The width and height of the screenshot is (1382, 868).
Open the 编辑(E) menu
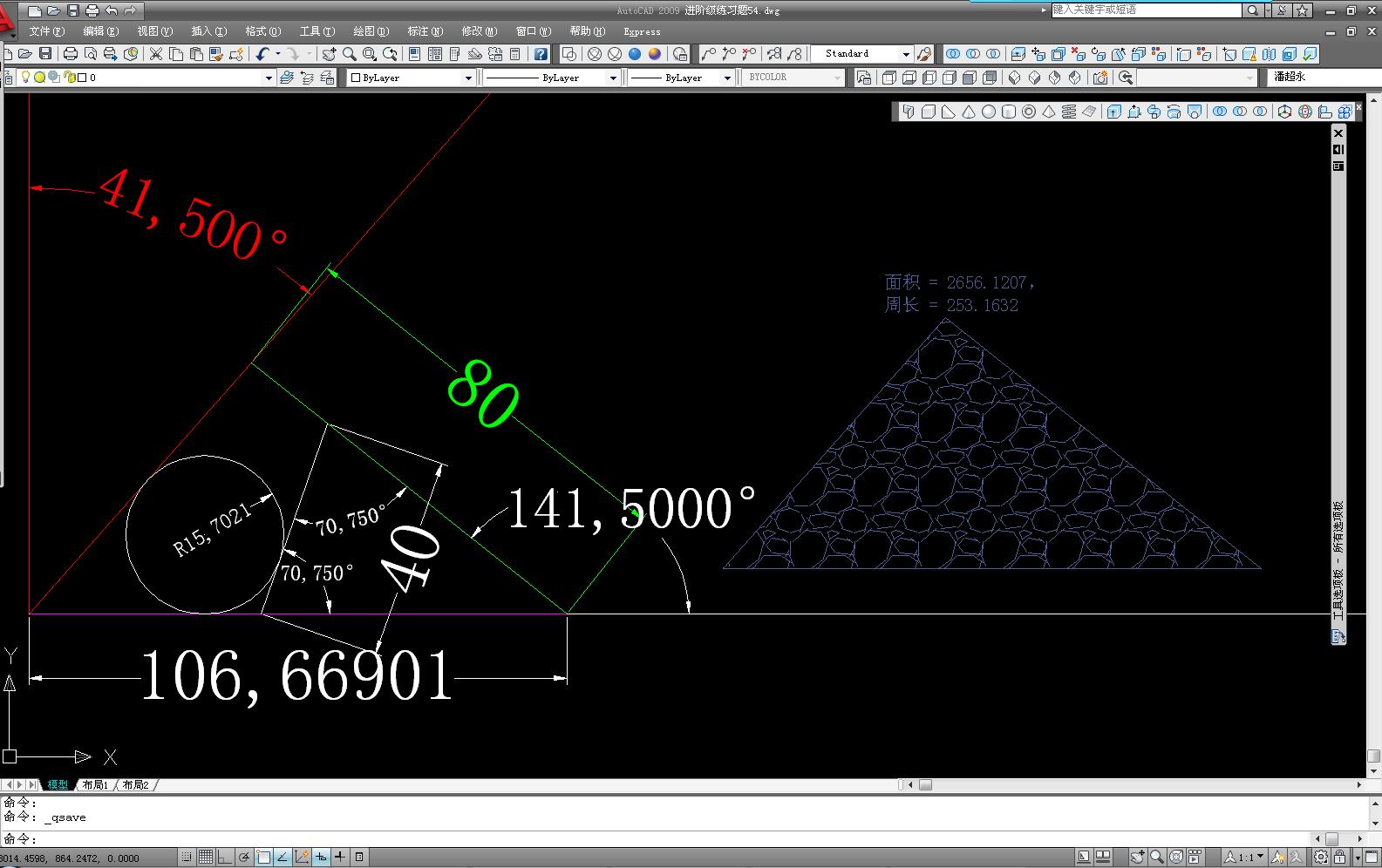pos(101,31)
